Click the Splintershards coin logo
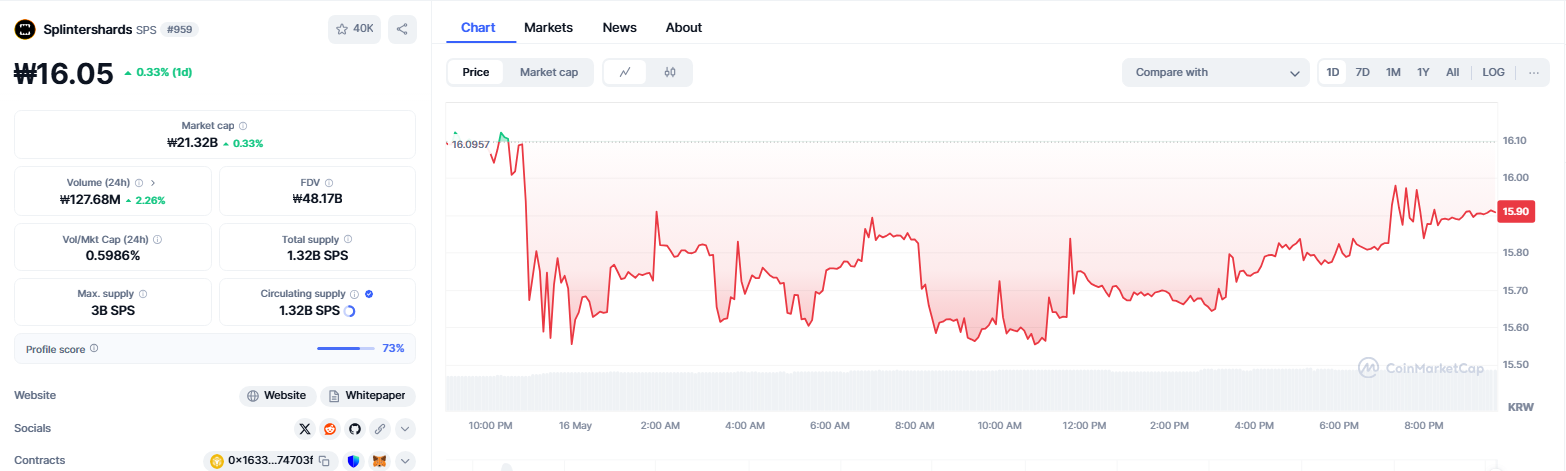Image resolution: width=1566 pixels, height=471 pixels. point(24,29)
